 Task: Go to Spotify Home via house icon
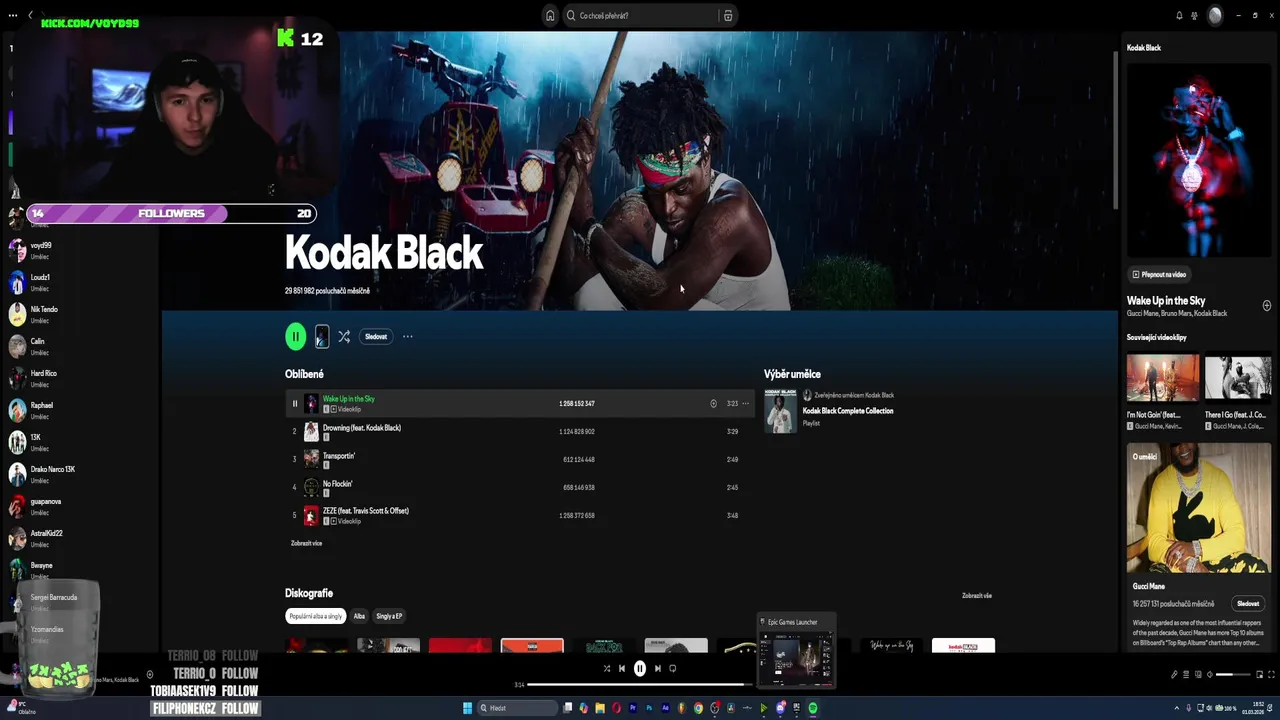pos(550,15)
